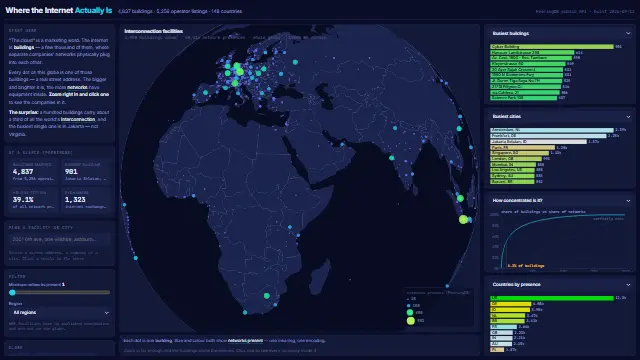Collapse the Busiest cities panel chevron
Image resolution: width=640 pixels, height=360 pixels.
pos(628,117)
